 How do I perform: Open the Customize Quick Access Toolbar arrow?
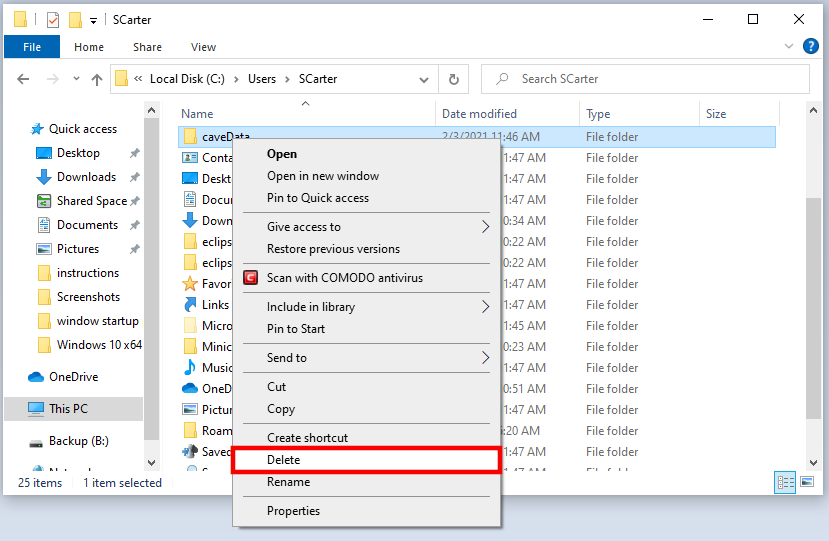pyautogui.click(x=93, y=21)
